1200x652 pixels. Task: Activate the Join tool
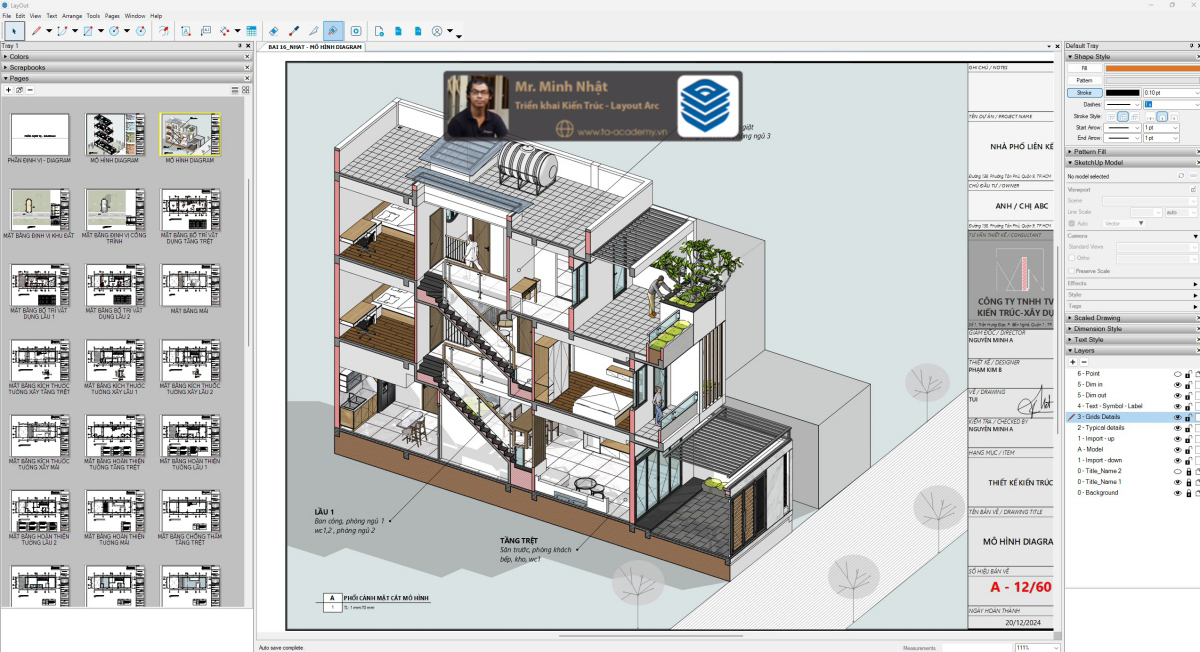(x=333, y=31)
